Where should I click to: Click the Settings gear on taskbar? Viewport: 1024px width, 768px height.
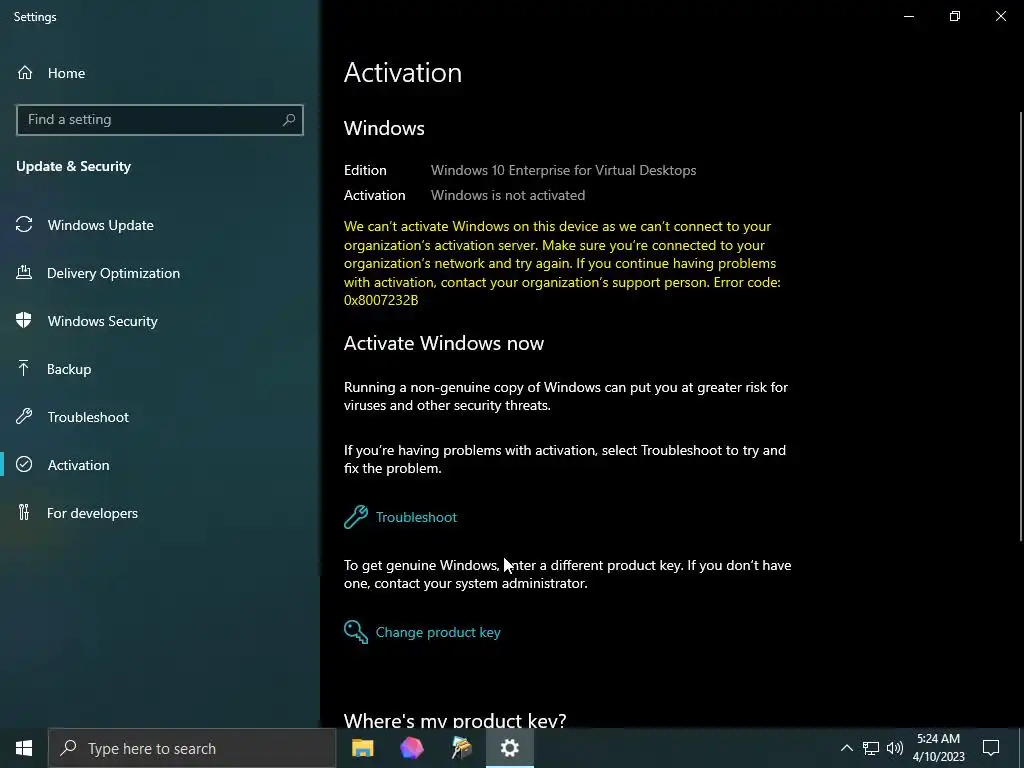(509, 748)
